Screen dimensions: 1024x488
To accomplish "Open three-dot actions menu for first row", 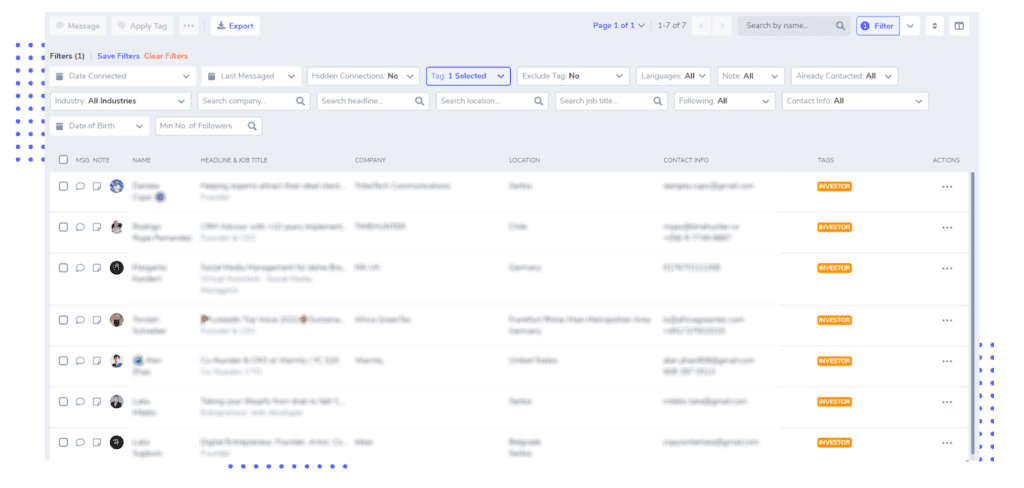I will [x=947, y=187].
